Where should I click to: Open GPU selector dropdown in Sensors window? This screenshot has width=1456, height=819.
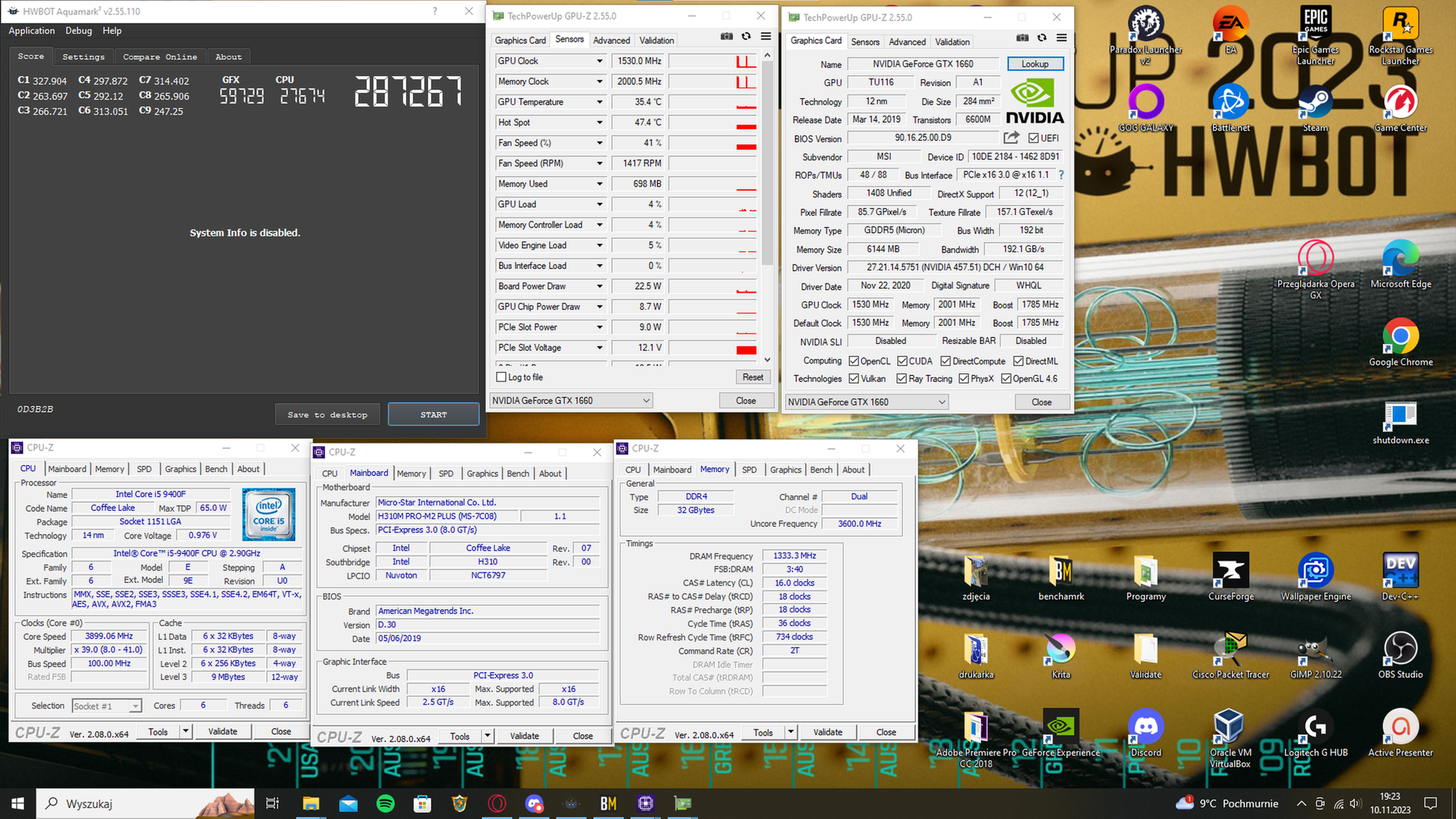(570, 400)
